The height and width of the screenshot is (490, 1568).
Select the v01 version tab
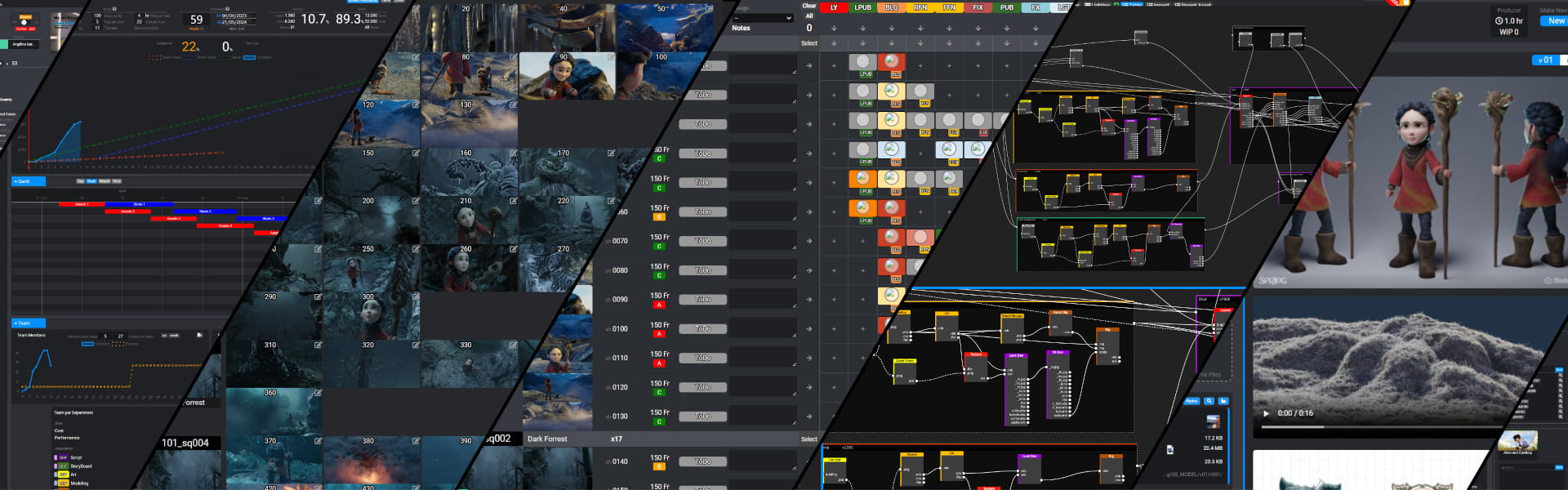(x=1546, y=60)
